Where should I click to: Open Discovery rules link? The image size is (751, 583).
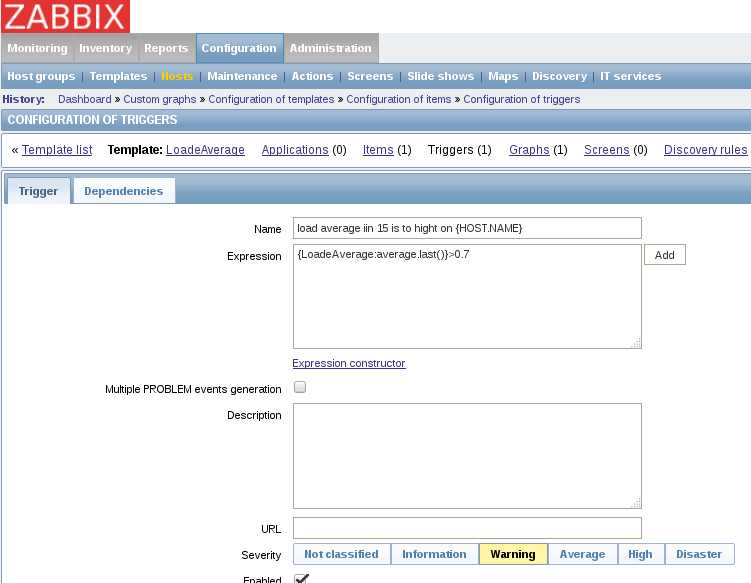[705, 150]
